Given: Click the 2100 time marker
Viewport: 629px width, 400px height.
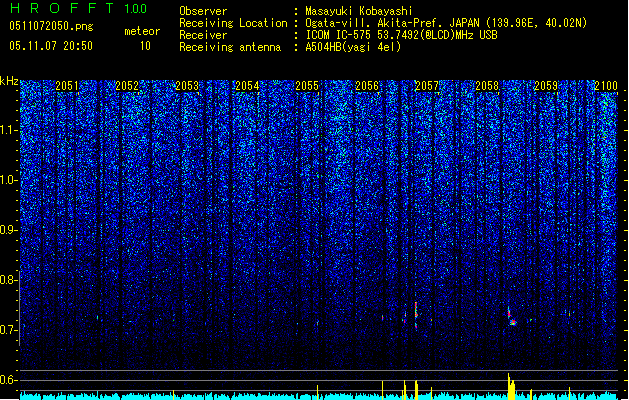Looking at the screenshot, I should 606,85.
